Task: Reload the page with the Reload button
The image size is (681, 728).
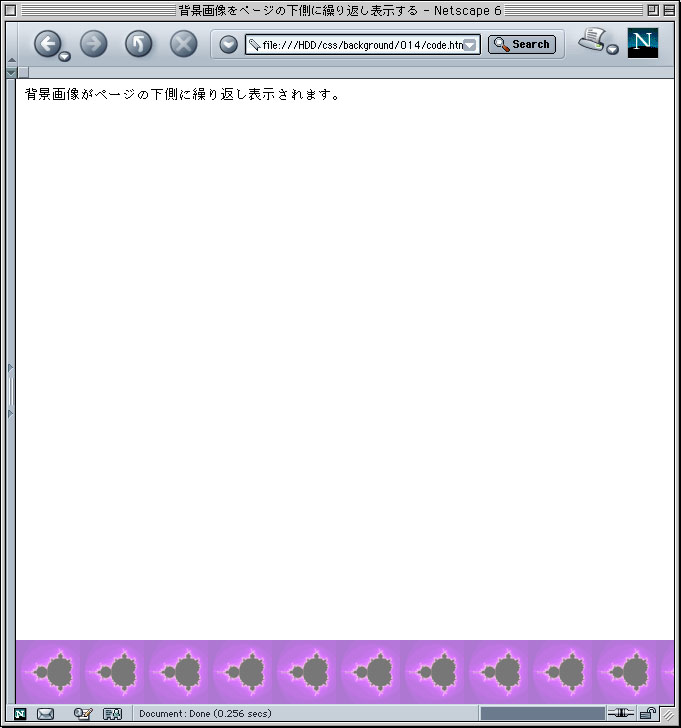Action: [138, 44]
